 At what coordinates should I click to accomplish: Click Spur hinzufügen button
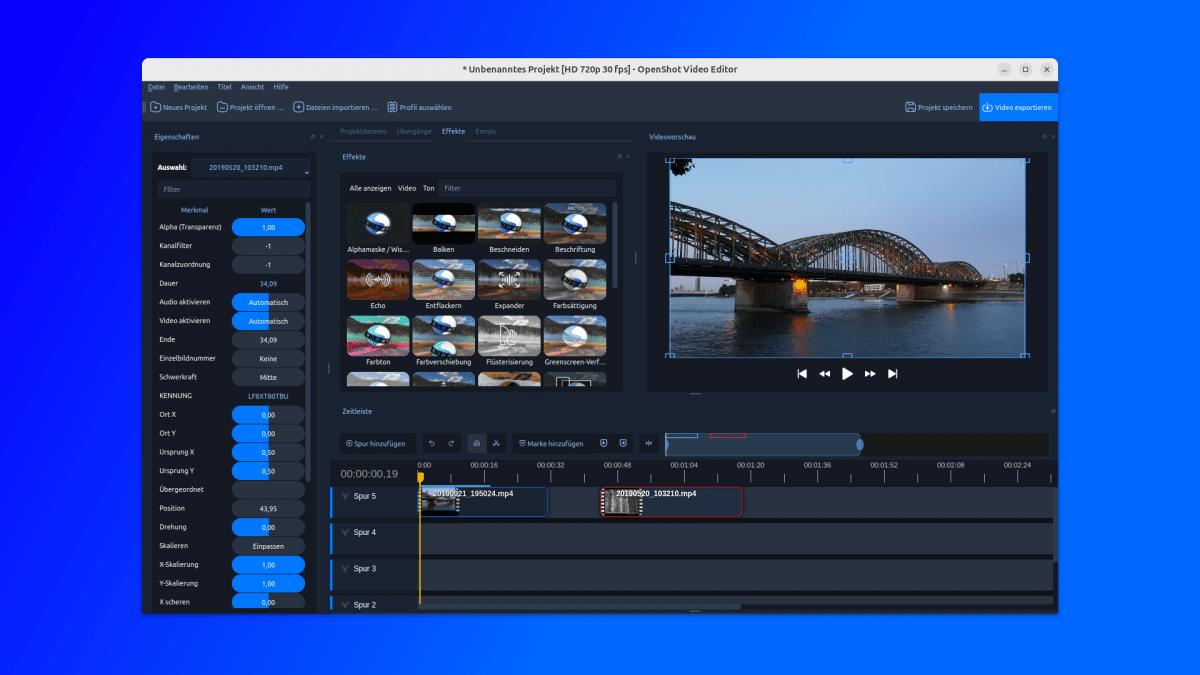[x=376, y=443]
